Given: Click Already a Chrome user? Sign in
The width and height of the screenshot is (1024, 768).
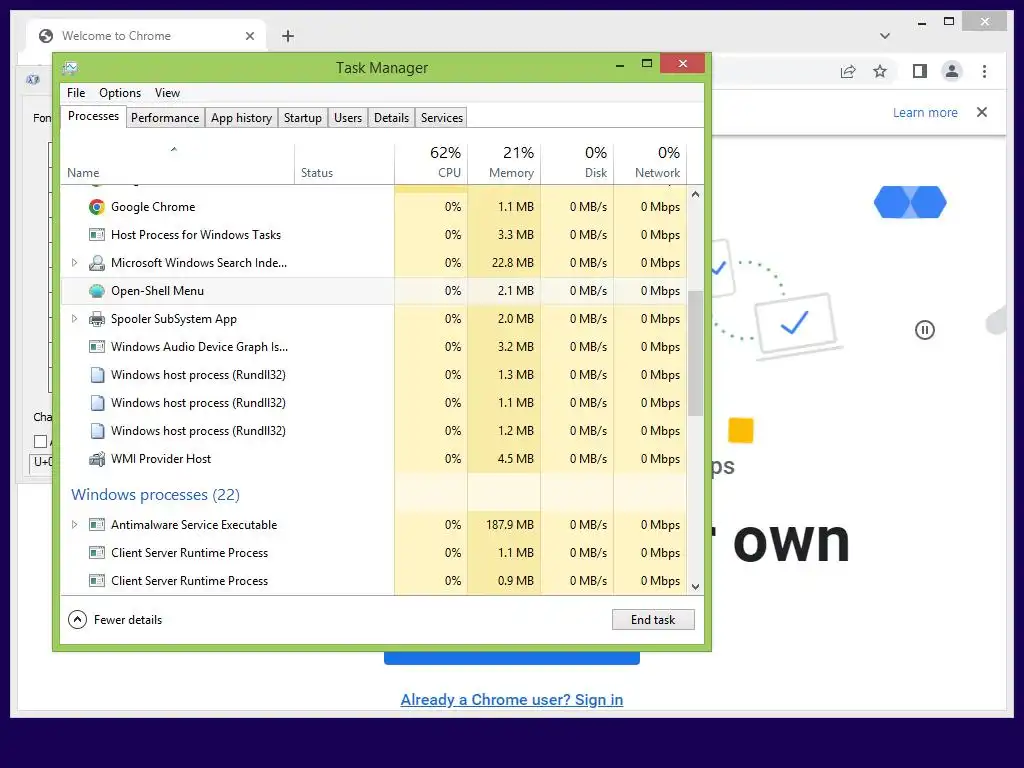Looking at the screenshot, I should (511, 700).
